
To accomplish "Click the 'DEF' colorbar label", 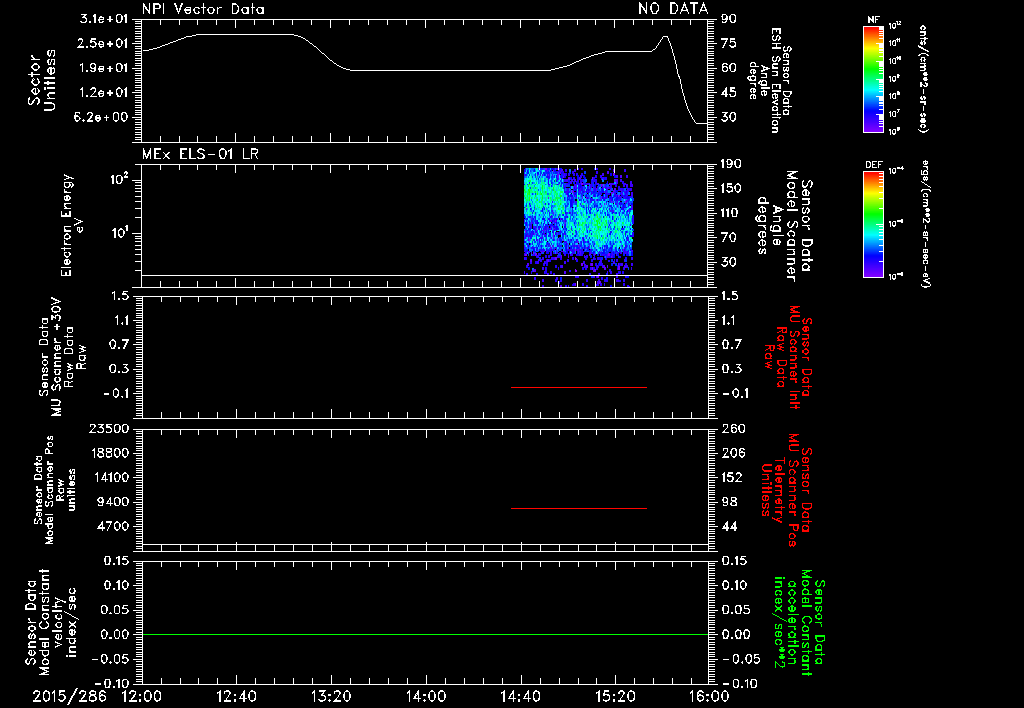I will tap(873, 165).
